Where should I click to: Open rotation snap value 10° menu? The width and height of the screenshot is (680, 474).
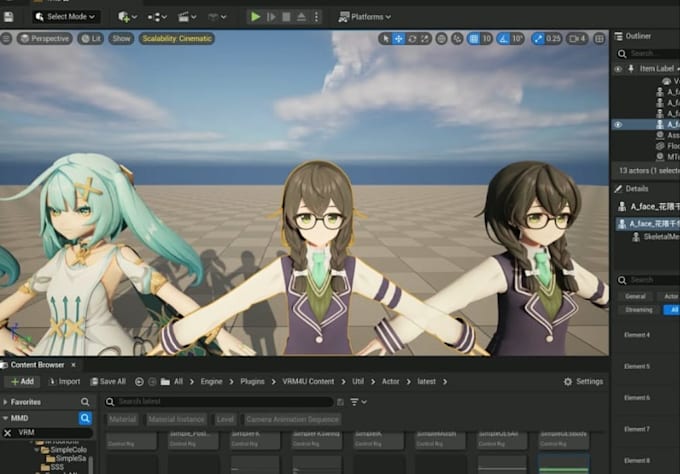tap(517, 39)
